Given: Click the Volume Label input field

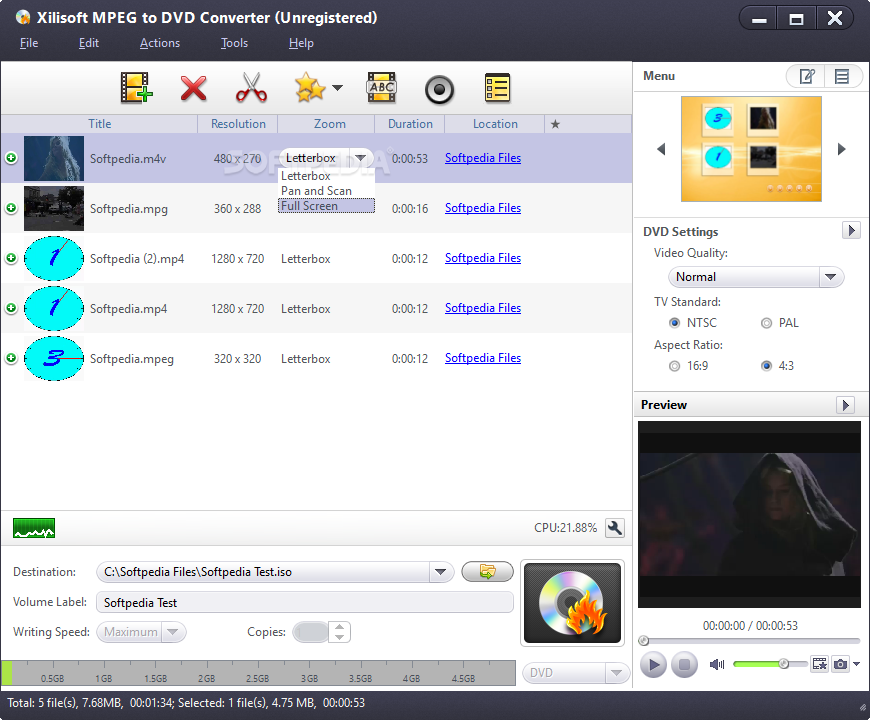Looking at the screenshot, I should [x=305, y=602].
